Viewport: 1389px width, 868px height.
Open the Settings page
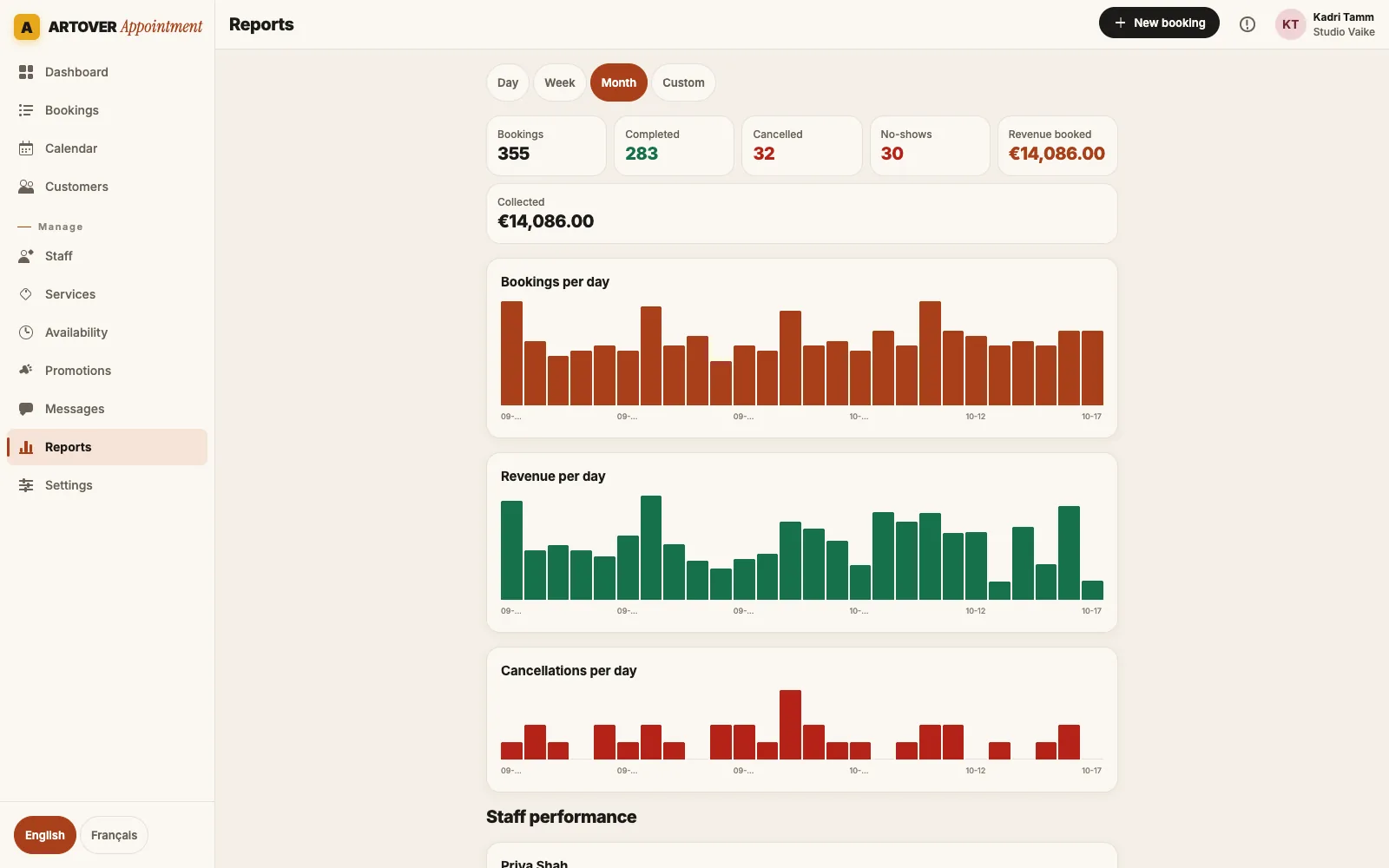click(x=108, y=485)
